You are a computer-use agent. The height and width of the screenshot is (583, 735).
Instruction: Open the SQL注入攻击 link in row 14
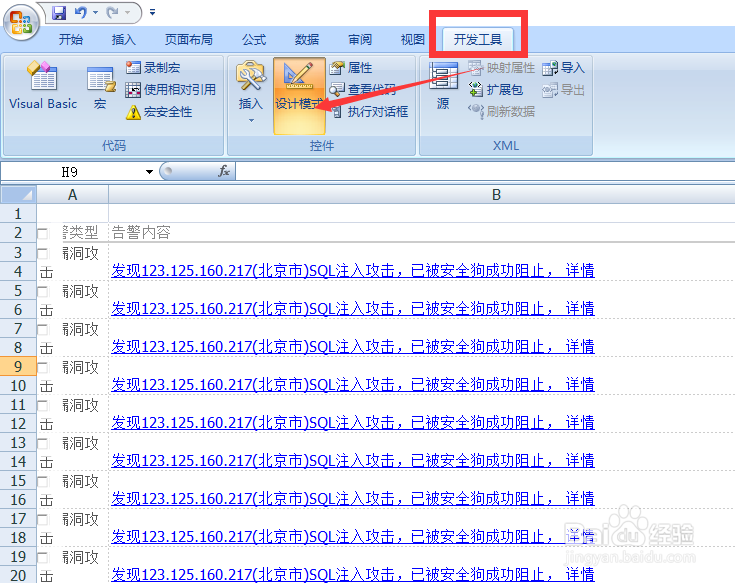[353, 460]
